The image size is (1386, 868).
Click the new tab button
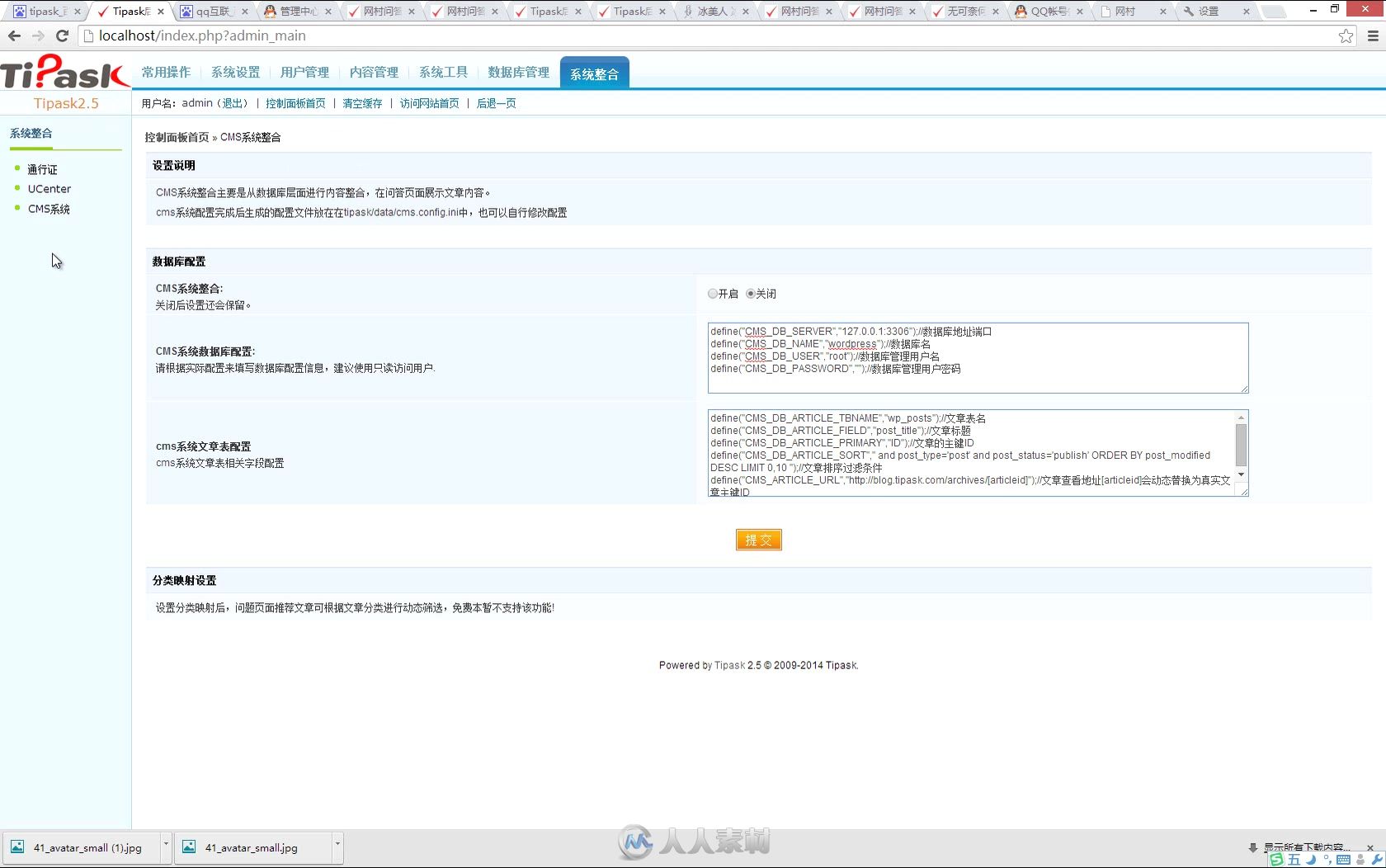(x=1275, y=12)
